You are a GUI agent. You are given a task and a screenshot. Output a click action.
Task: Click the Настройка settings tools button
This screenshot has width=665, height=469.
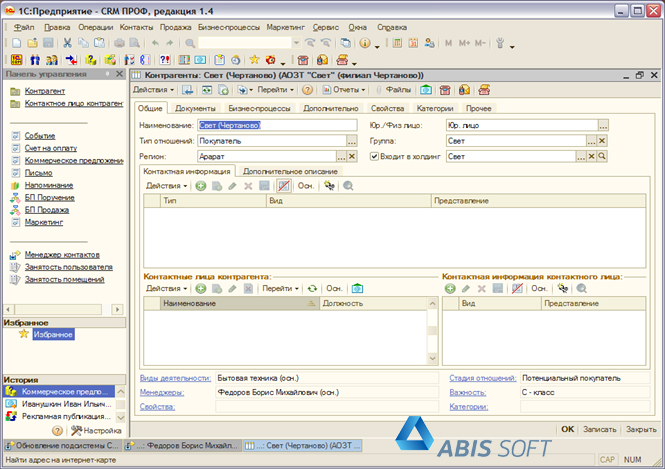tap(96, 431)
